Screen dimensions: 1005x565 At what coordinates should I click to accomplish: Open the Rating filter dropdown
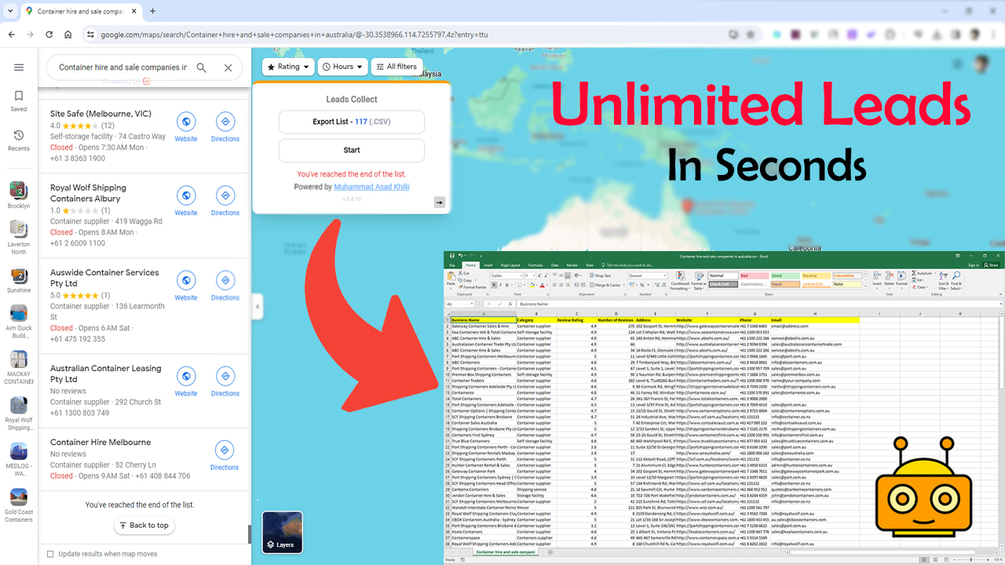click(x=288, y=67)
